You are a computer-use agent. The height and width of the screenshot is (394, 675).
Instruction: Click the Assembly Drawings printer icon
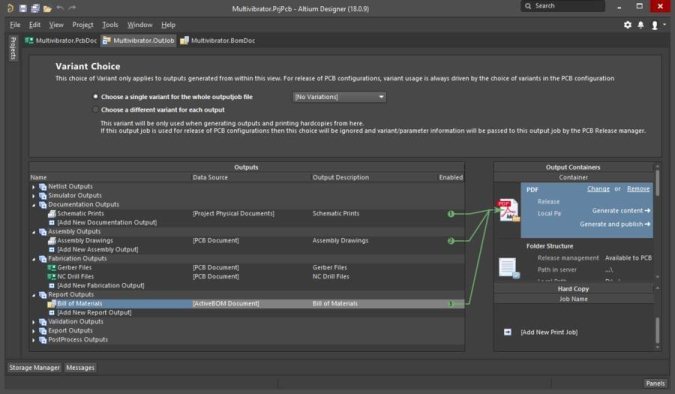point(52,241)
